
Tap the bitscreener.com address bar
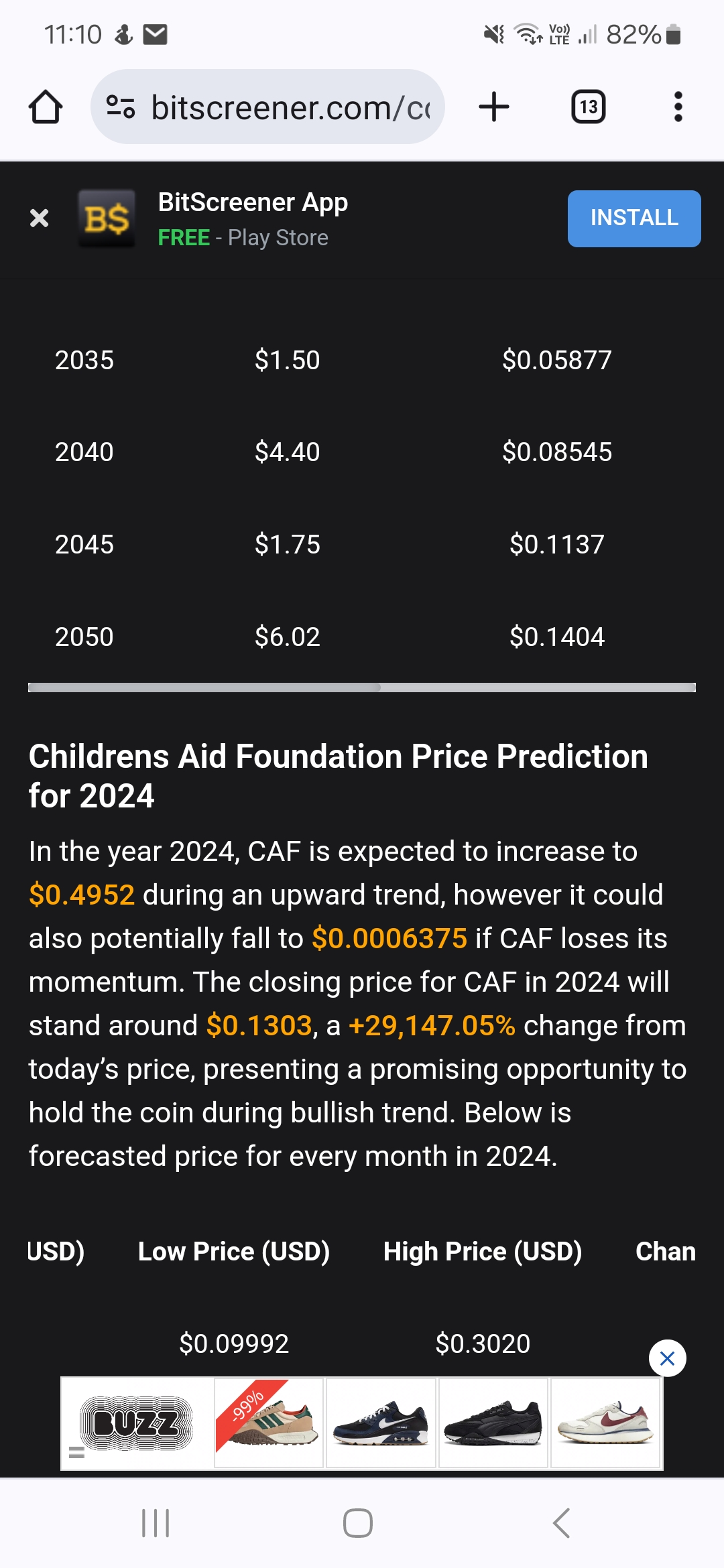click(290, 107)
